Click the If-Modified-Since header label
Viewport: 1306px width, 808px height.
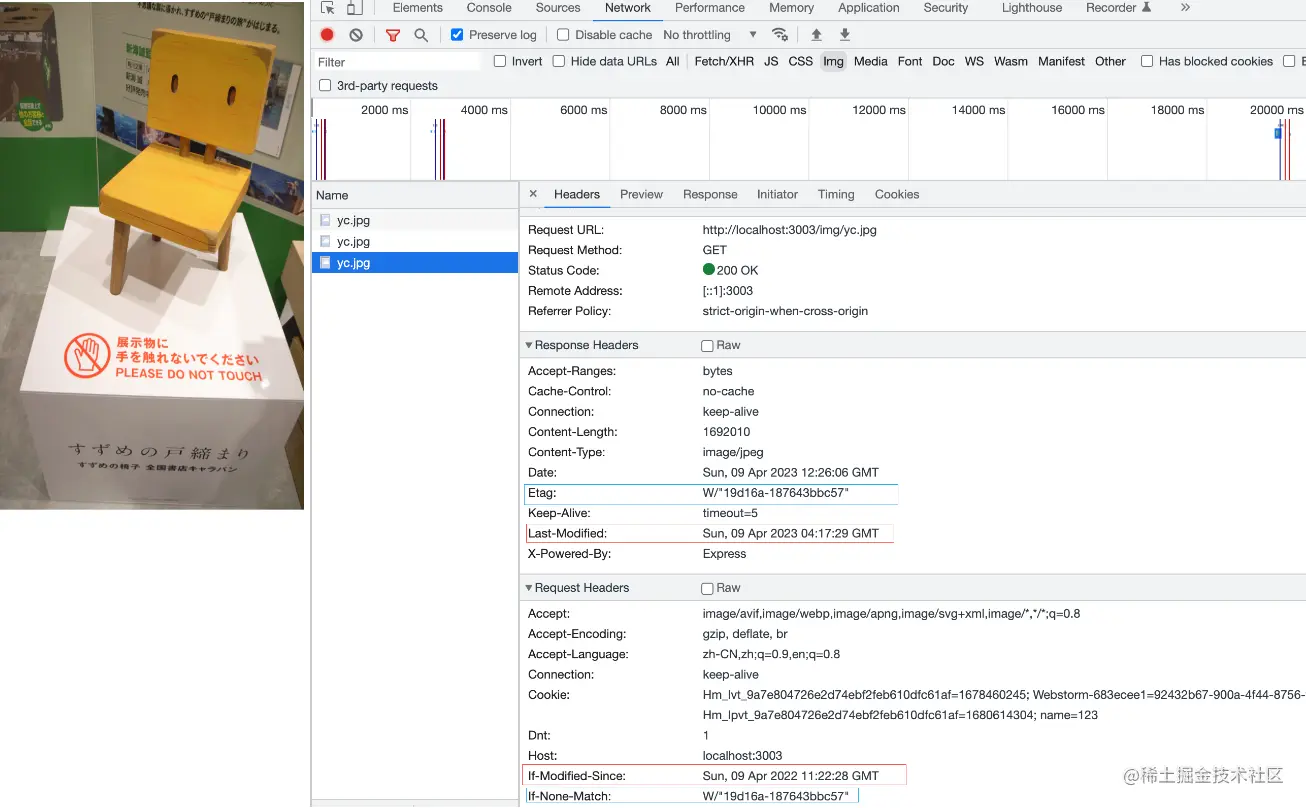[x=577, y=776]
